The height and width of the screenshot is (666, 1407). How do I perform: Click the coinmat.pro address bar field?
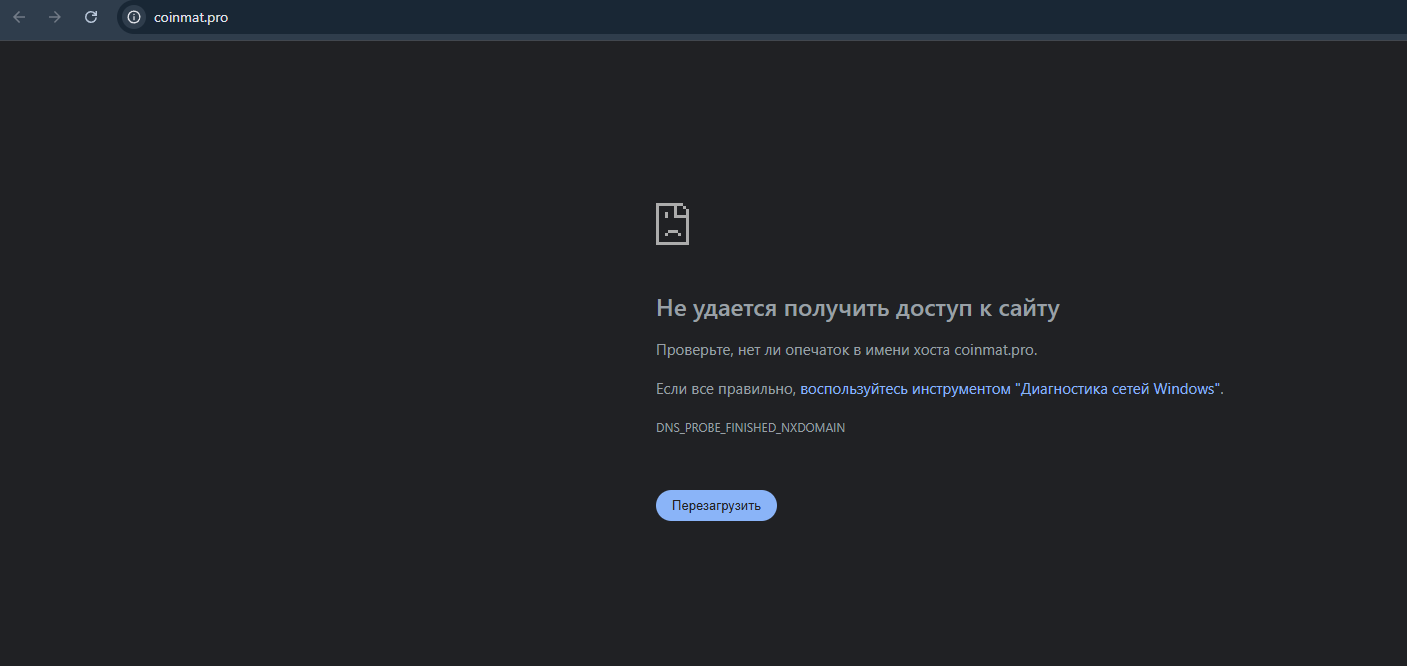point(760,17)
